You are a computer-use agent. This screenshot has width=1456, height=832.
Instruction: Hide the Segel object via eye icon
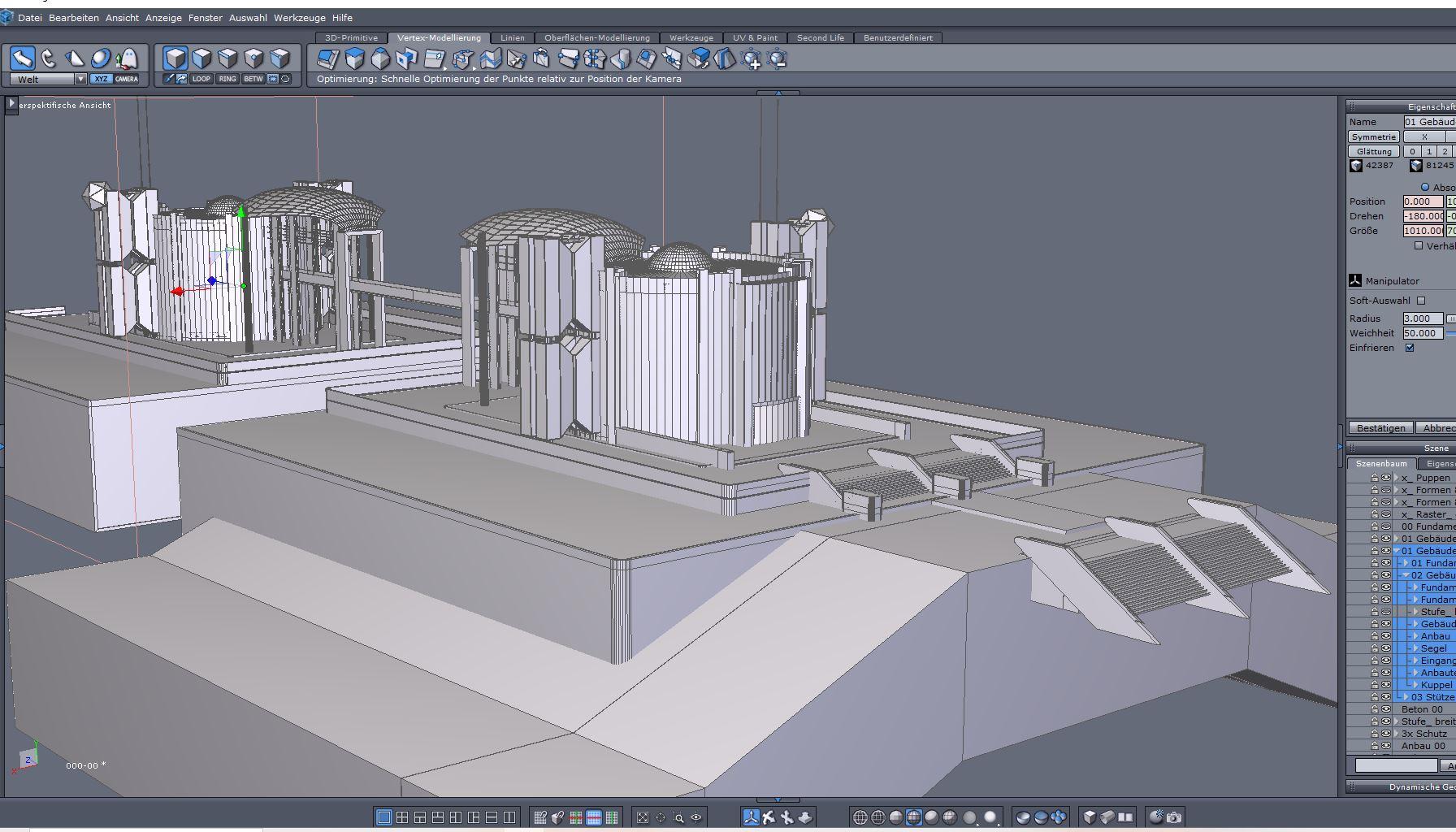coord(1386,648)
